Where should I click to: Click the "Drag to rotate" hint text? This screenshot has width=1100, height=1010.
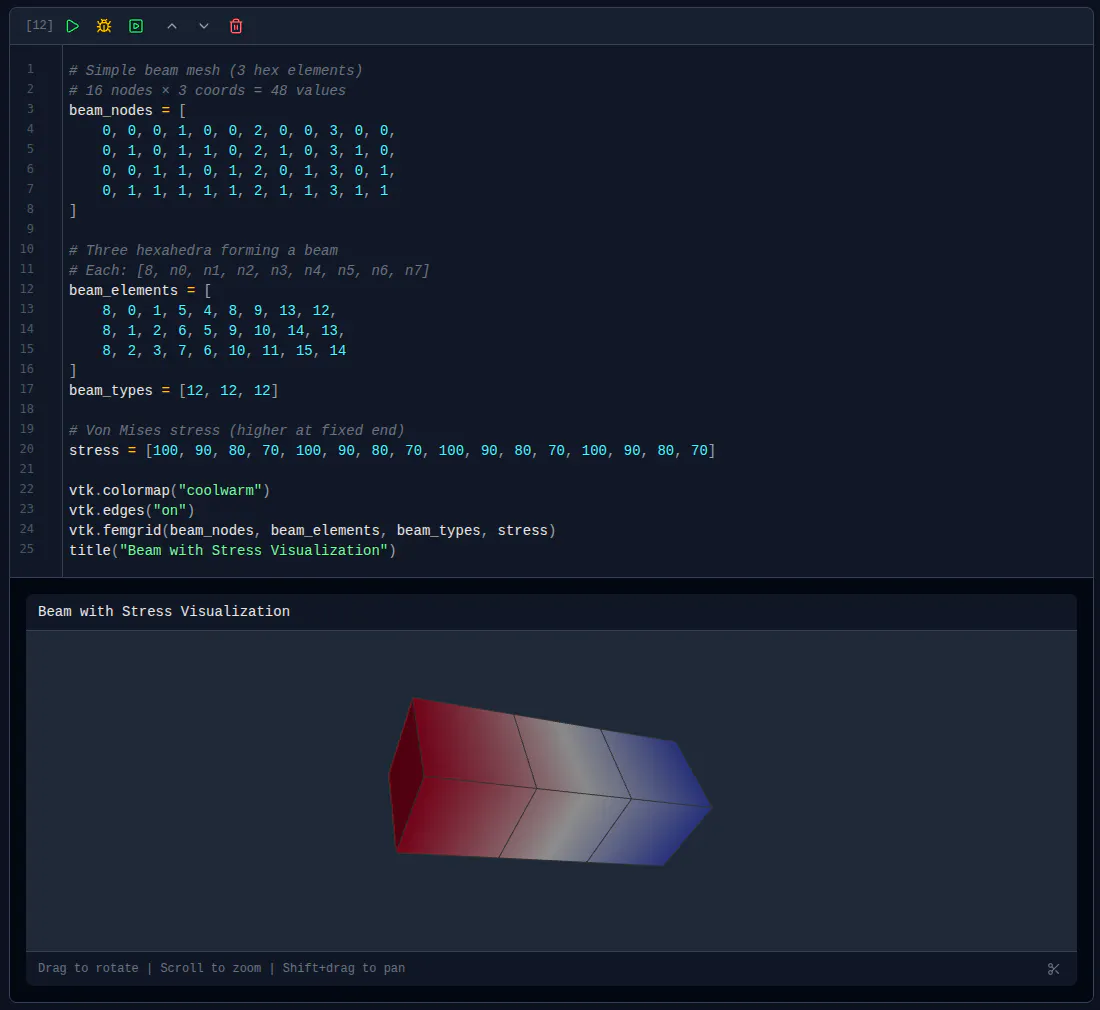(88, 968)
